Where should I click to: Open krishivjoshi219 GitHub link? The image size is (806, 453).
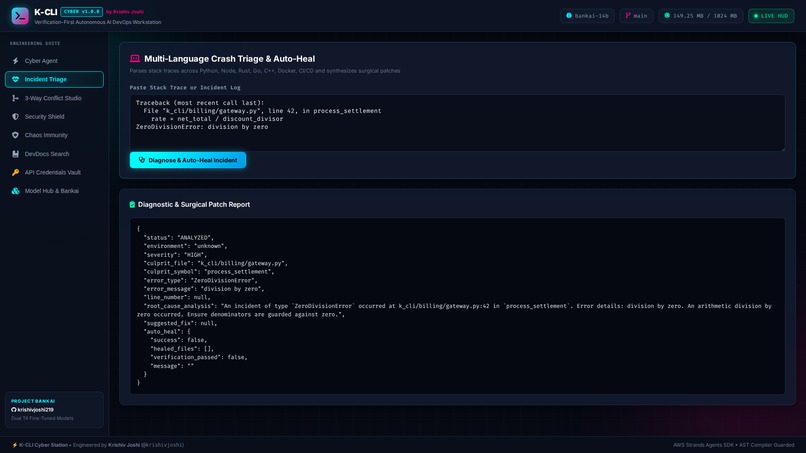[32, 410]
